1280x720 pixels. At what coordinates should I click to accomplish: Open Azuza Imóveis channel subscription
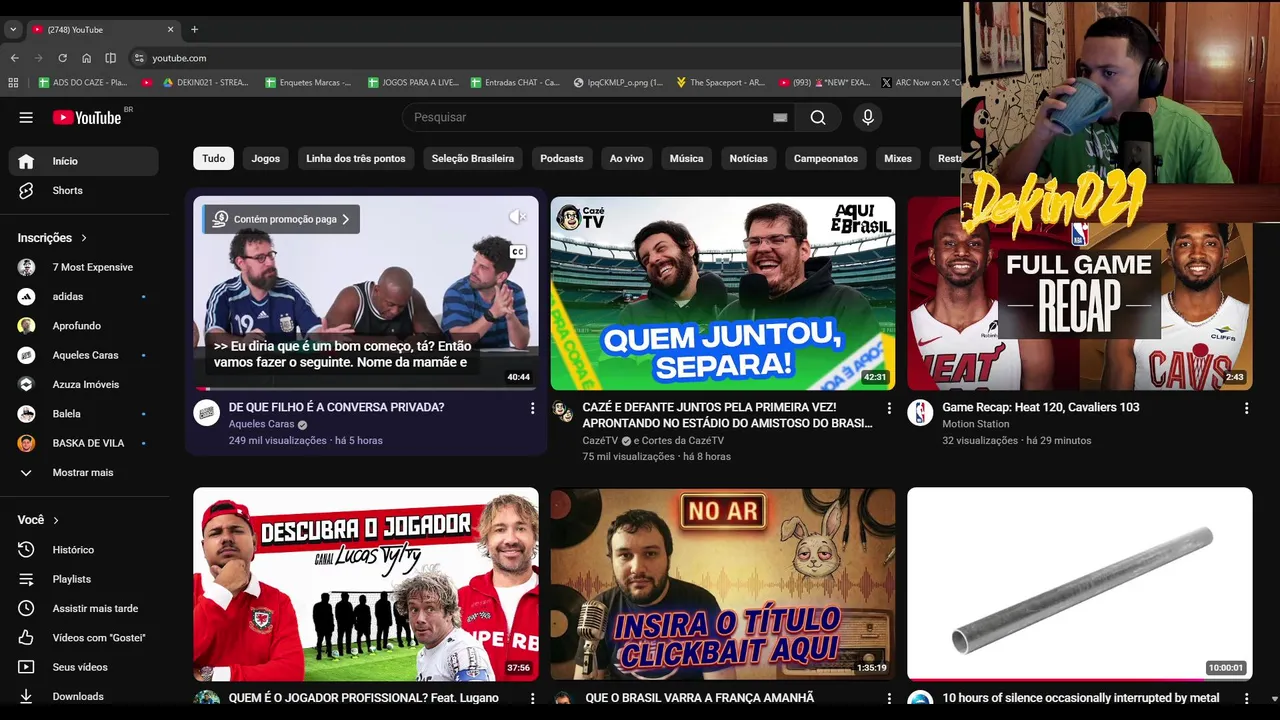(x=83, y=384)
